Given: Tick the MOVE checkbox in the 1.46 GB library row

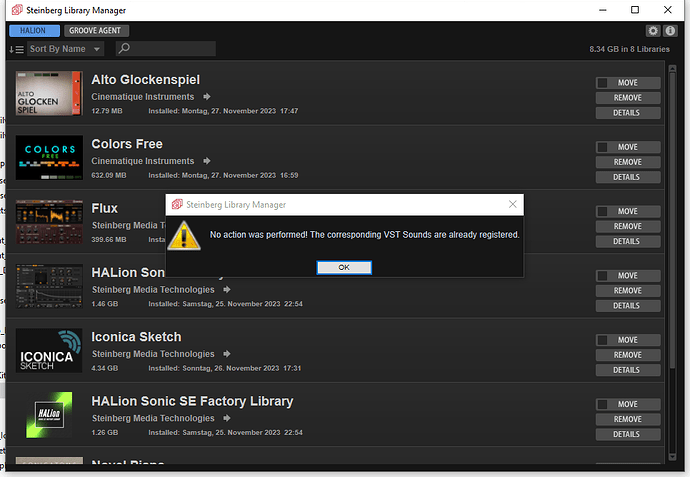Looking at the screenshot, I should click(602, 275).
